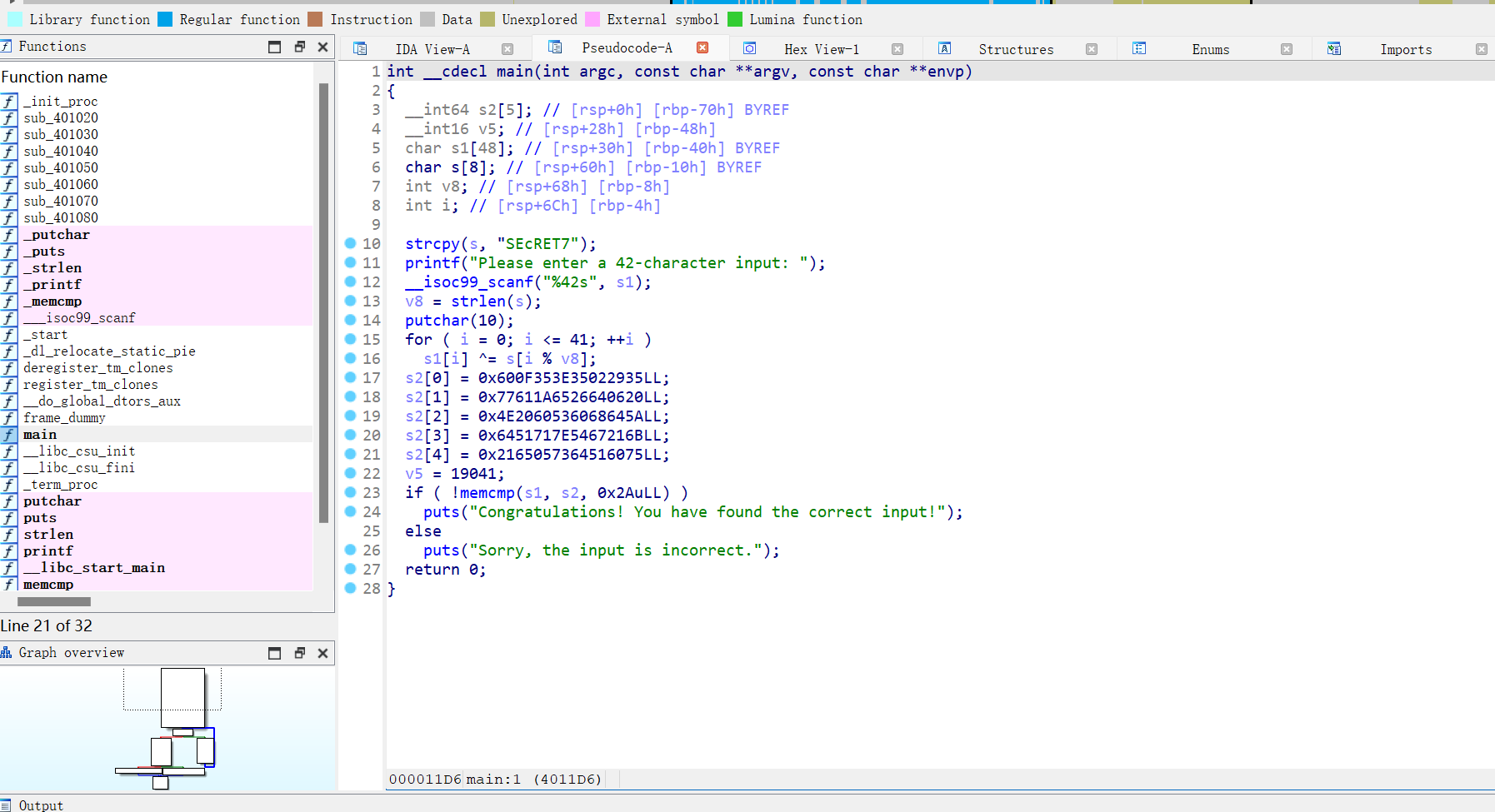The width and height of the screenshot is (1495, 812).
Task: Click the Function name column header
Action: tap(54, 77)
